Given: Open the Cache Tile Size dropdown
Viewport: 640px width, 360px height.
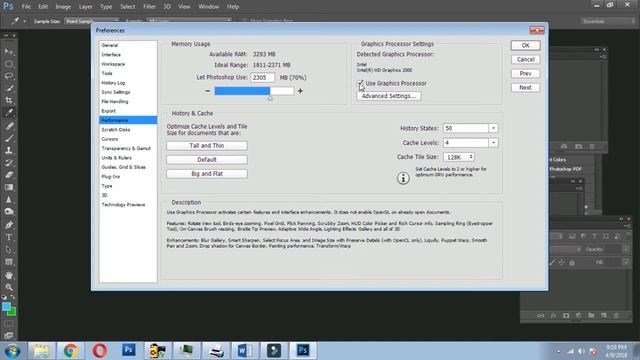Looking at the screenshot, I should pyautogui.click(x=459, y=157).
